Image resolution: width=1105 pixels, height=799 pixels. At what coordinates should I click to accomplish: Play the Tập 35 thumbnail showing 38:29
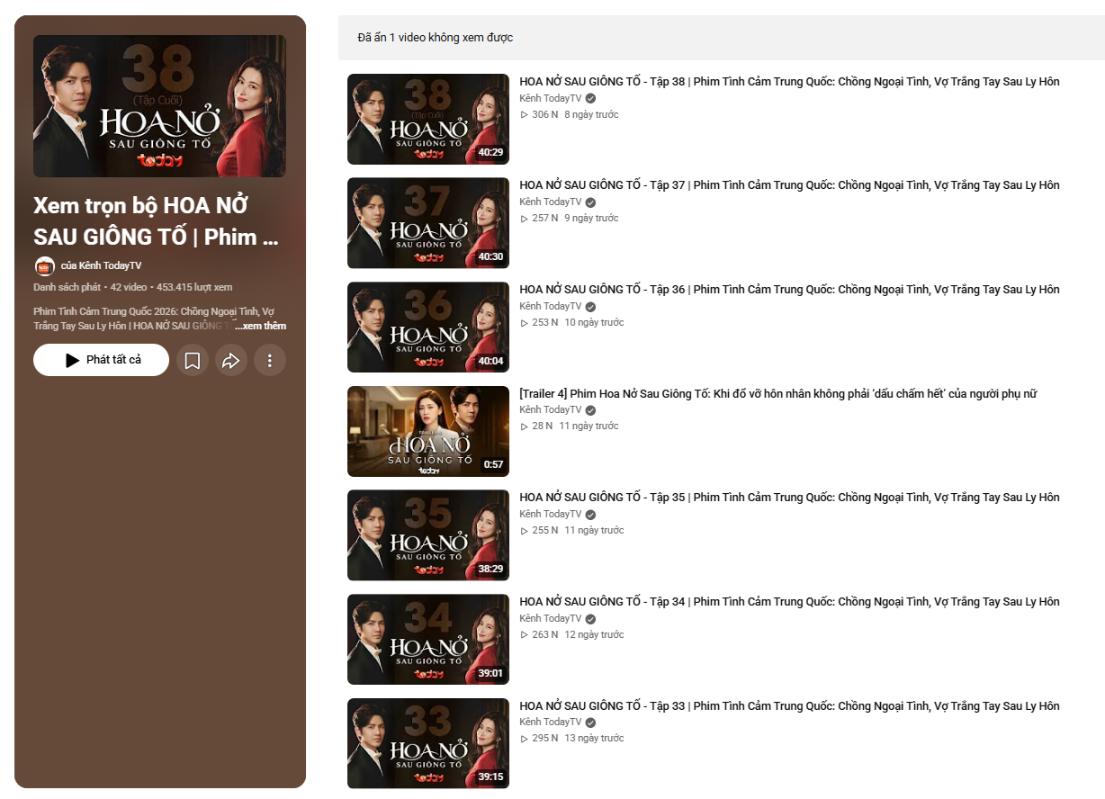coord(428,535)
